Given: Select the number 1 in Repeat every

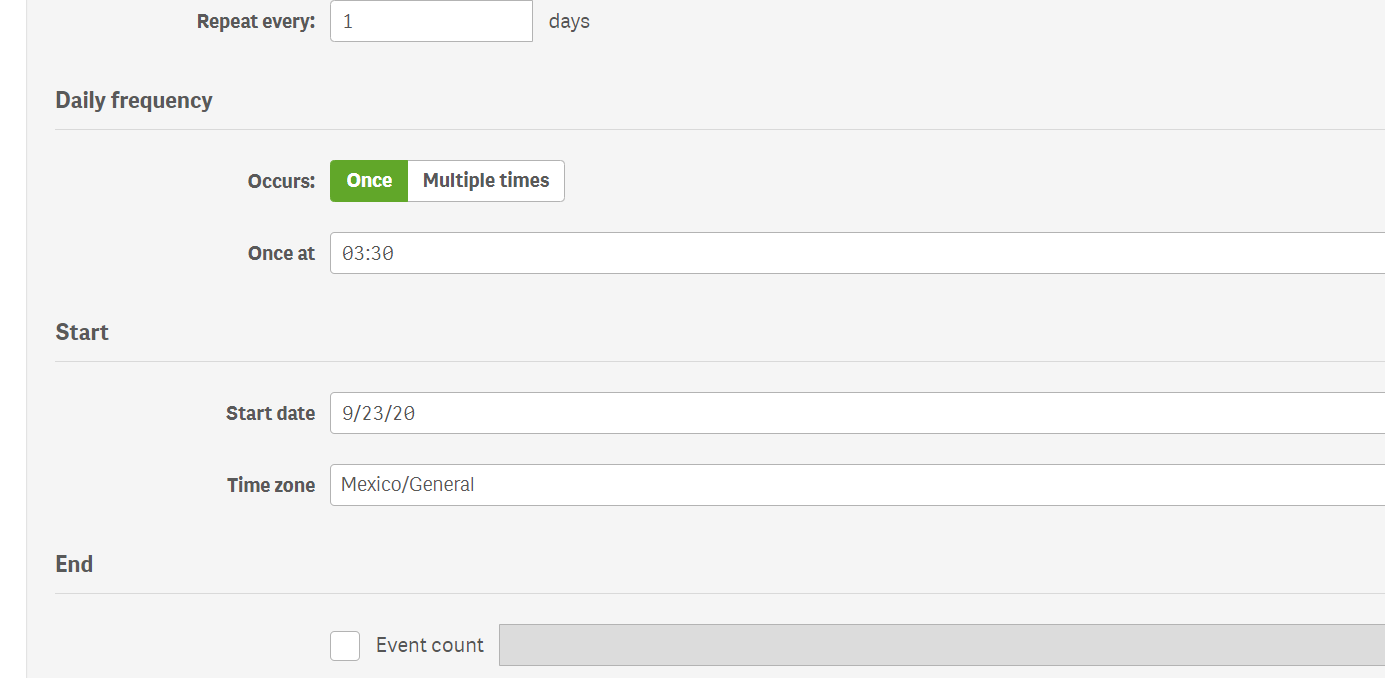Looking at the screenshot, I should tap(344, 21).
